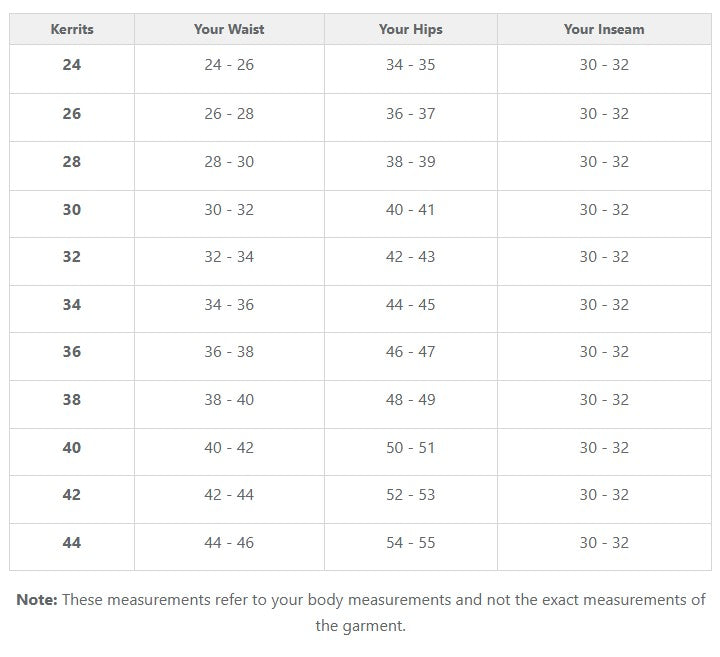Click hips range 46 - 47
This screenshot has width=720, height=657.
(410, 352)
